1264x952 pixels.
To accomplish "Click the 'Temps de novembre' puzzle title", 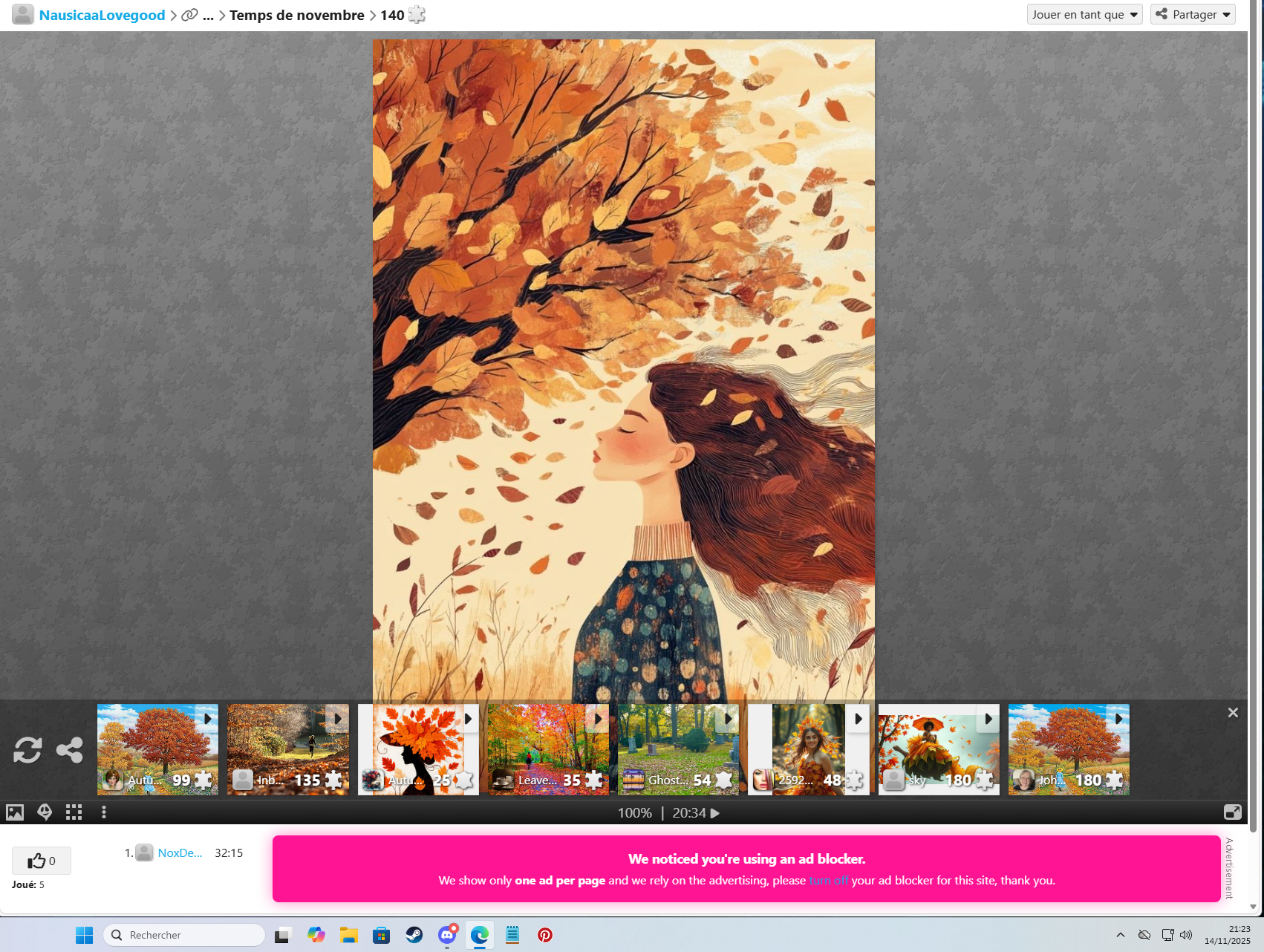I will 297,15.
